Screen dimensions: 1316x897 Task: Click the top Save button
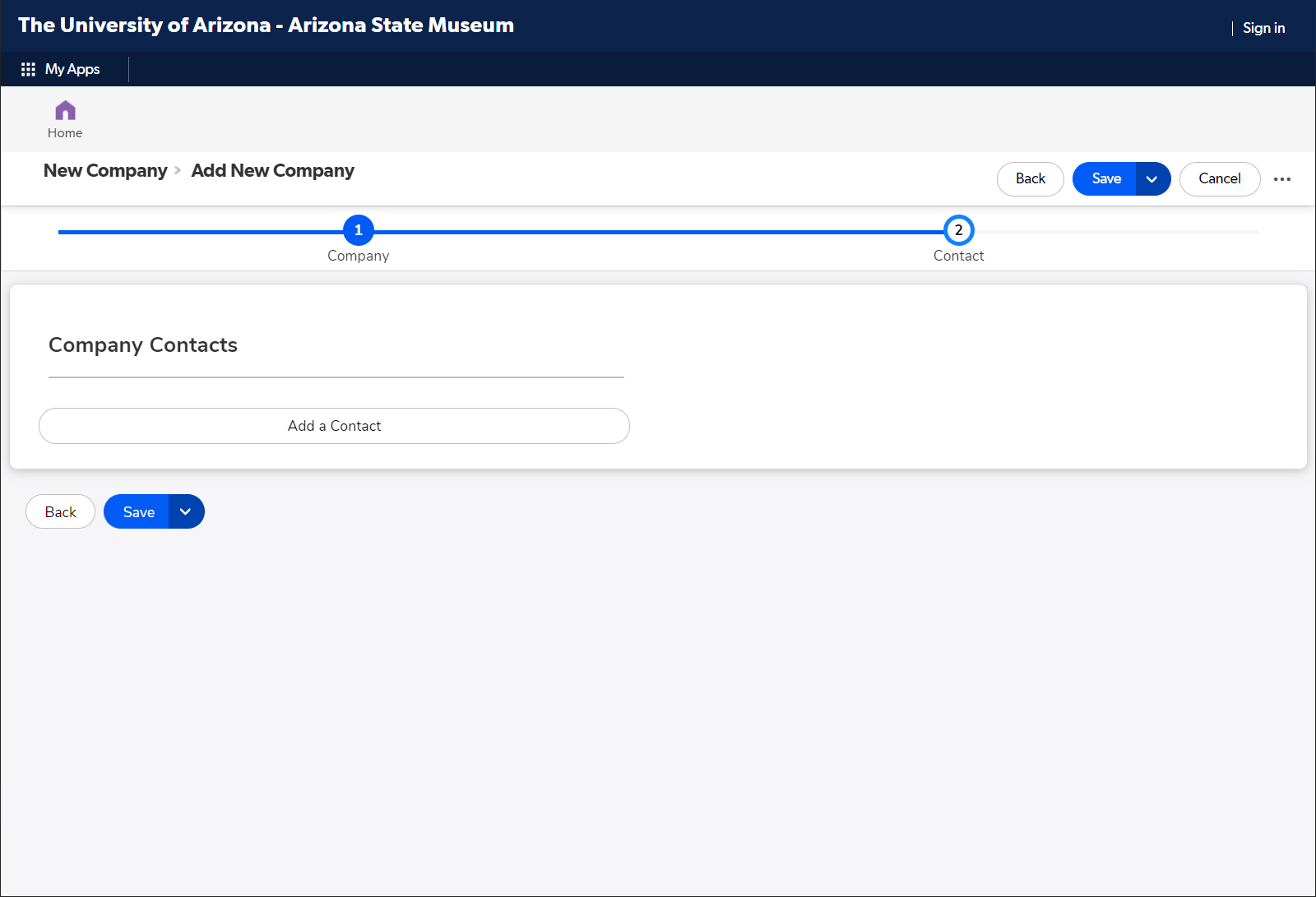pyautogui.click(x=1105, y=179)
